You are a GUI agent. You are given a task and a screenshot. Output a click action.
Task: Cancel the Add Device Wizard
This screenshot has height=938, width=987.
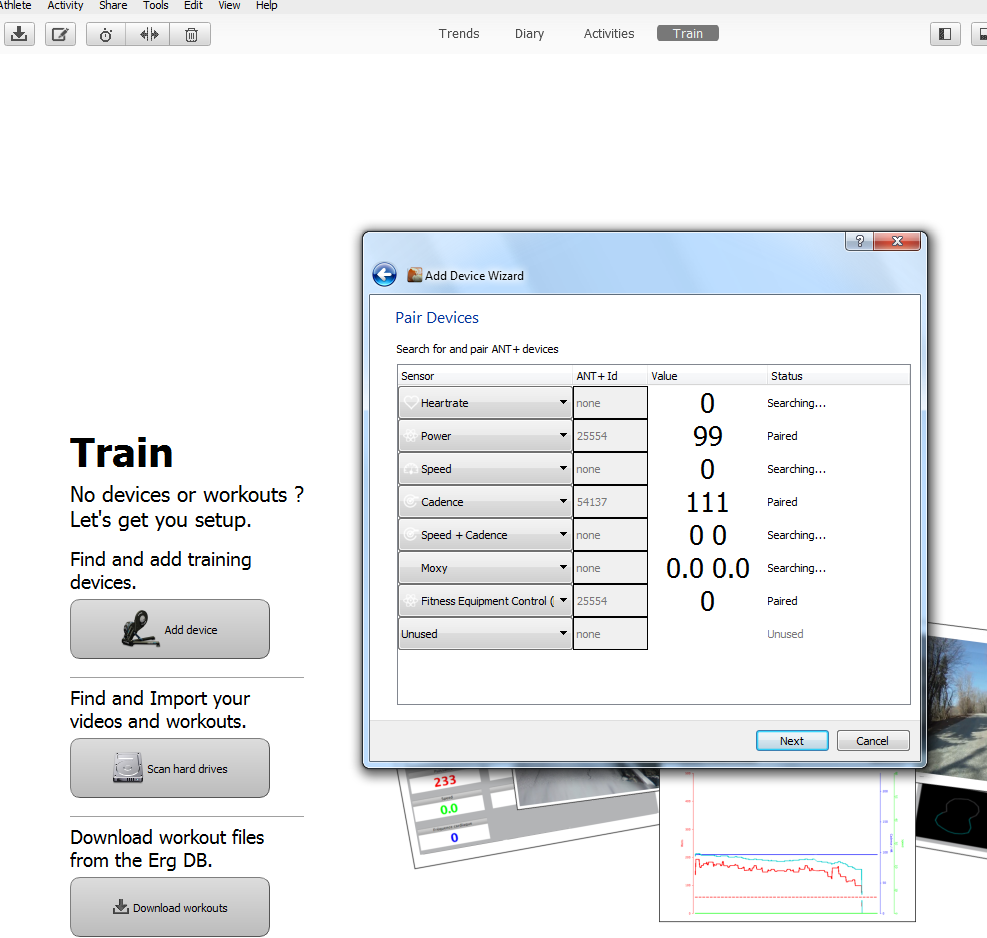(x=872, y=741)
